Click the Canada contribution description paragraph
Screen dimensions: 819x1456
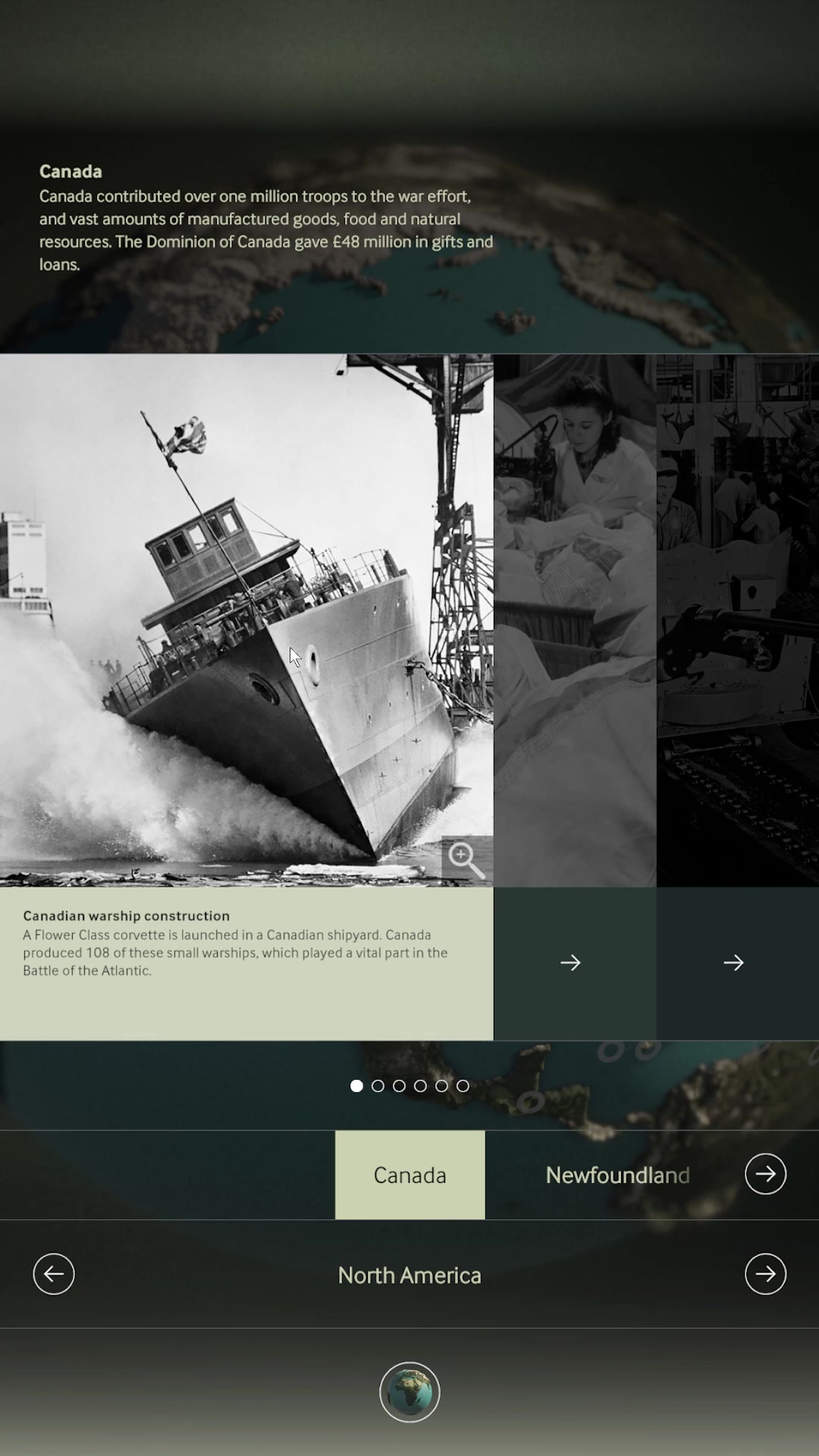[x=266, y=231]
